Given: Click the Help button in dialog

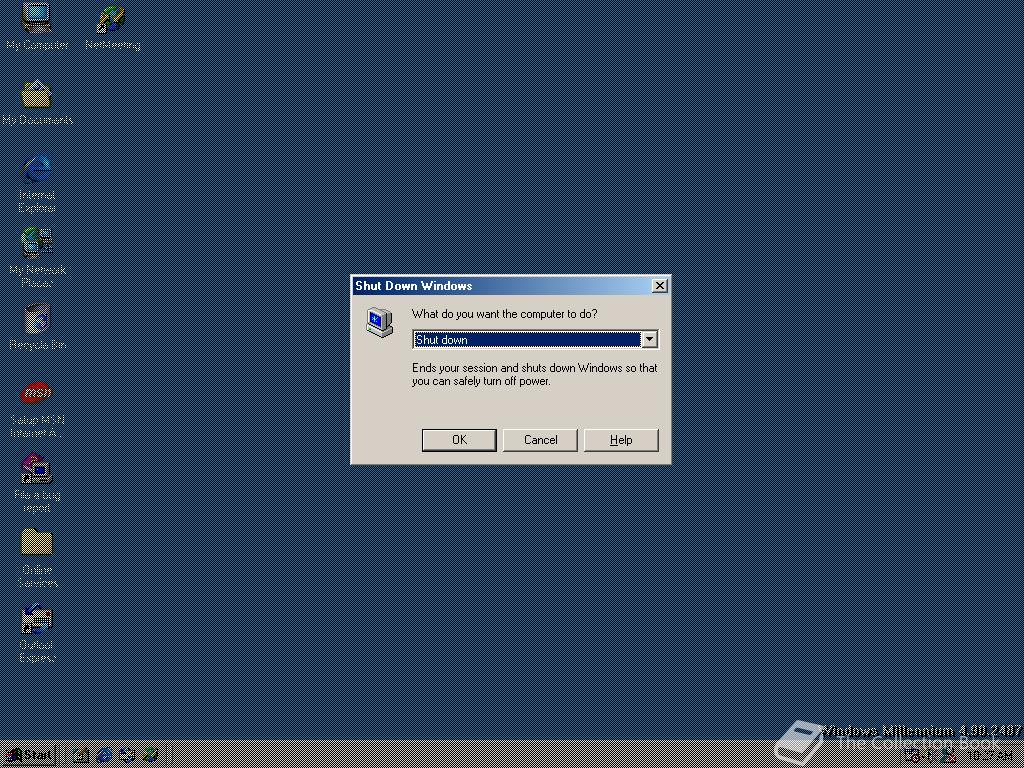Looking at the screenshot, I should click(621, 440).
